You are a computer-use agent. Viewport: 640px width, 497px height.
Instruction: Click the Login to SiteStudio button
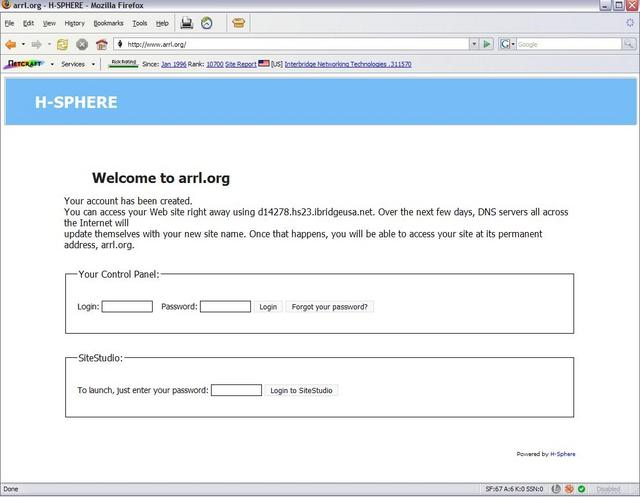click(301, 390)
